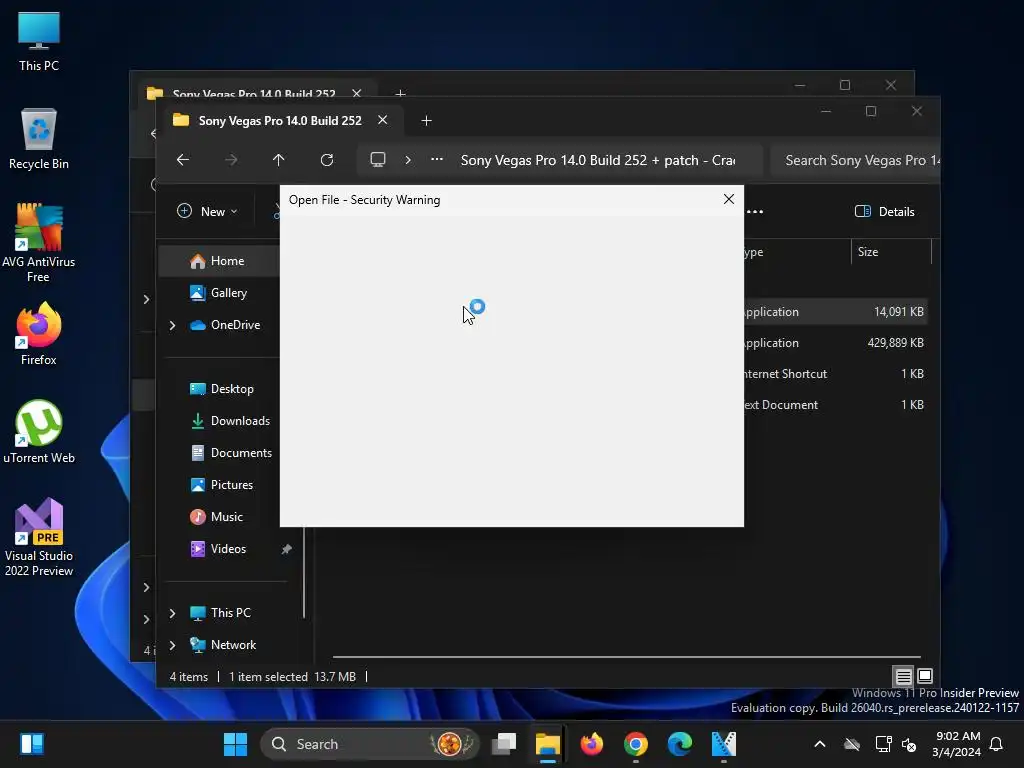This screenshot has width=1024, height=768.
Task: Show hidden system tray icons
Action: click(820, 744)
